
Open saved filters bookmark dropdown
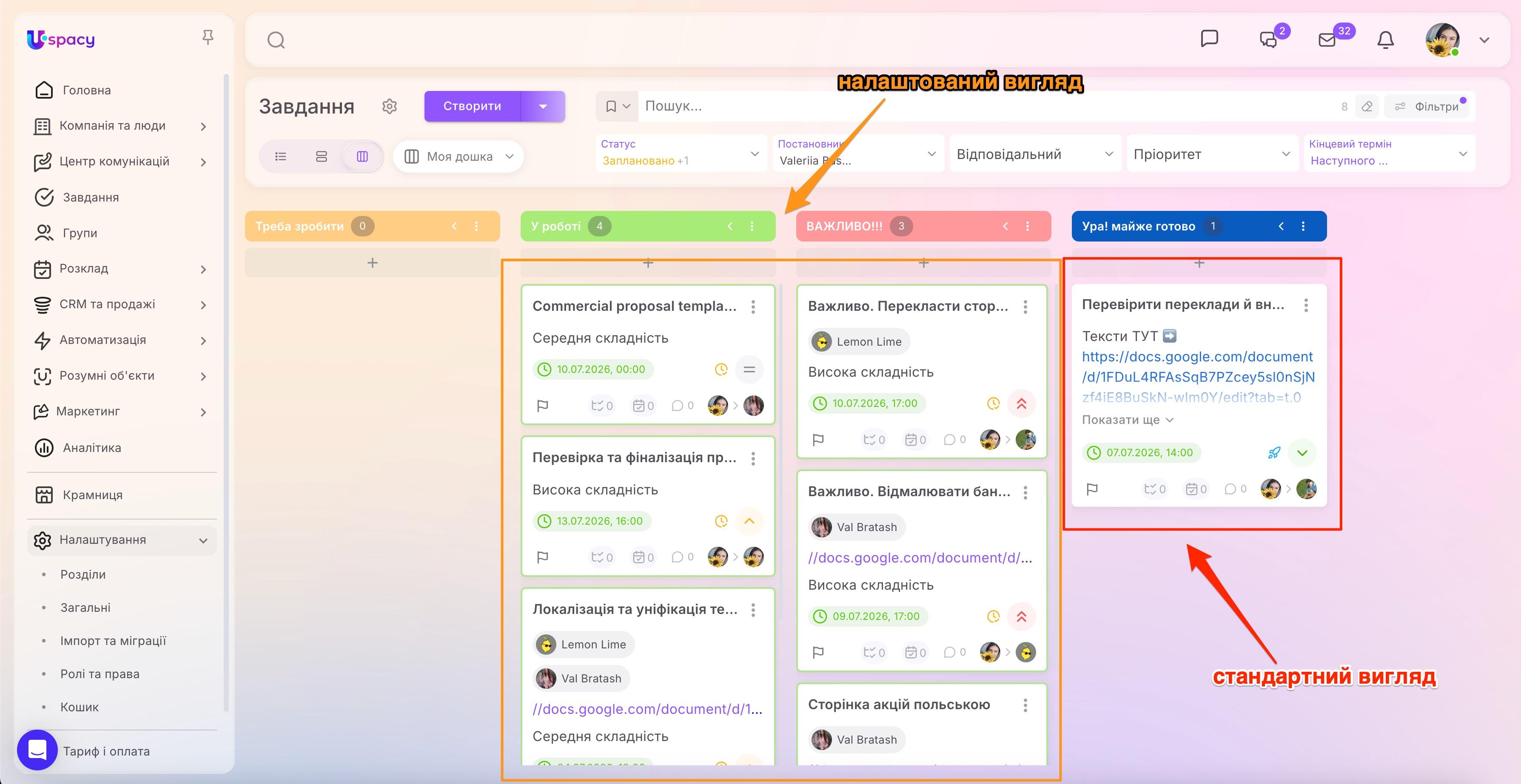(x=617, y=106)
